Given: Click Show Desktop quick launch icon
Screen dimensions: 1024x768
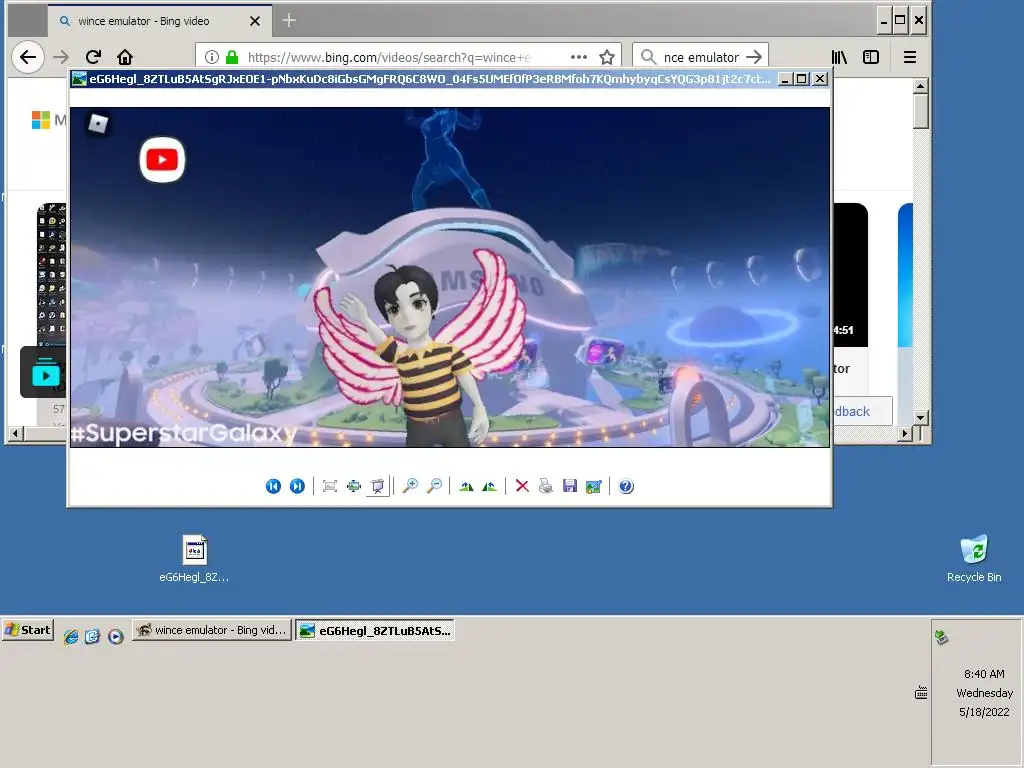Looking at the screenshot, I should pyautogui.click(x=92, y=636).
